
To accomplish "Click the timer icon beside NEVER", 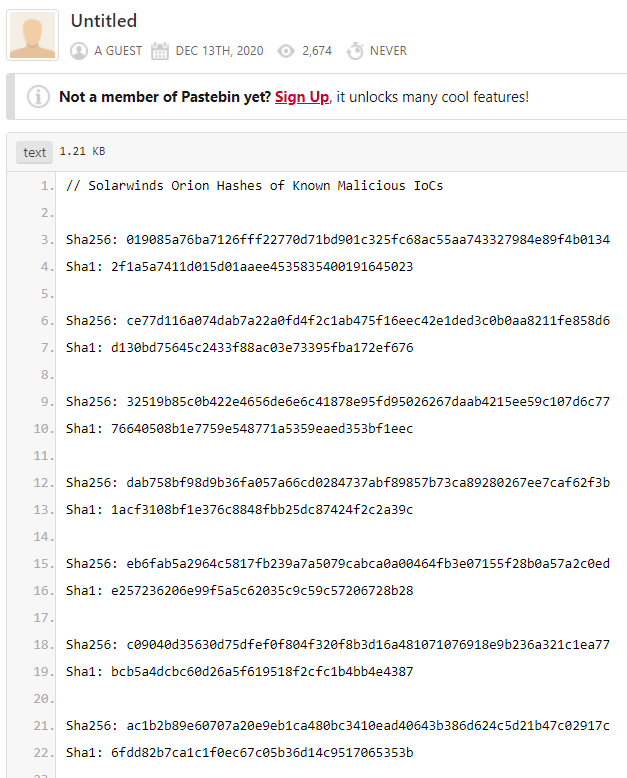I will pos(355,51).
